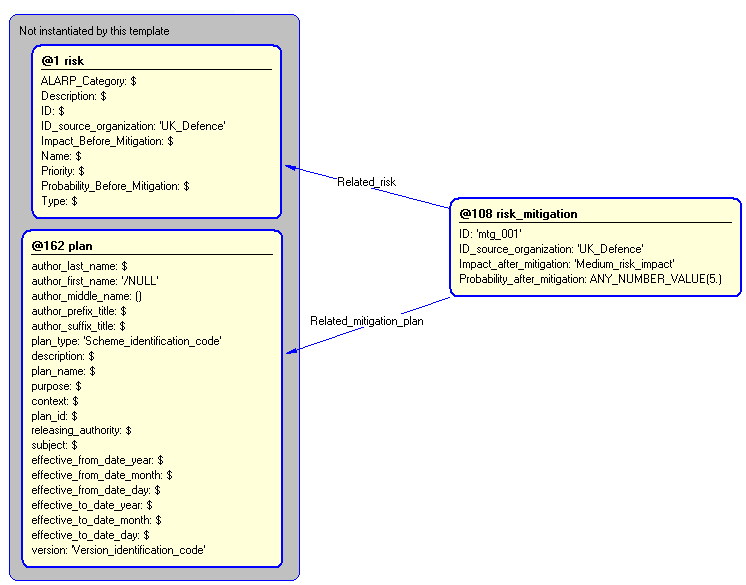Click the 'Related_risk' relationship label

[x=366, y=182]
